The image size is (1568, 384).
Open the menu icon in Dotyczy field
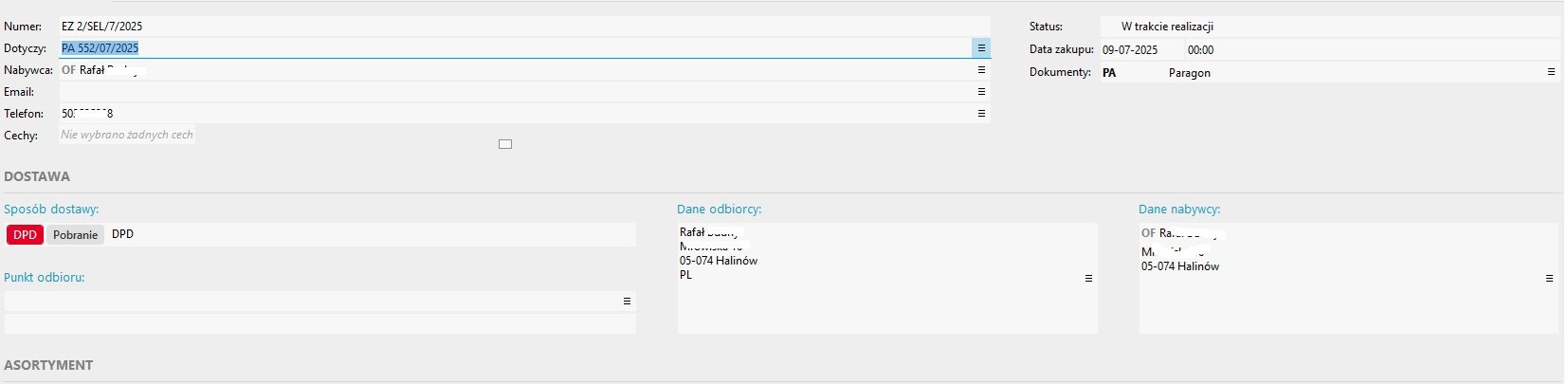click(981, 47)
